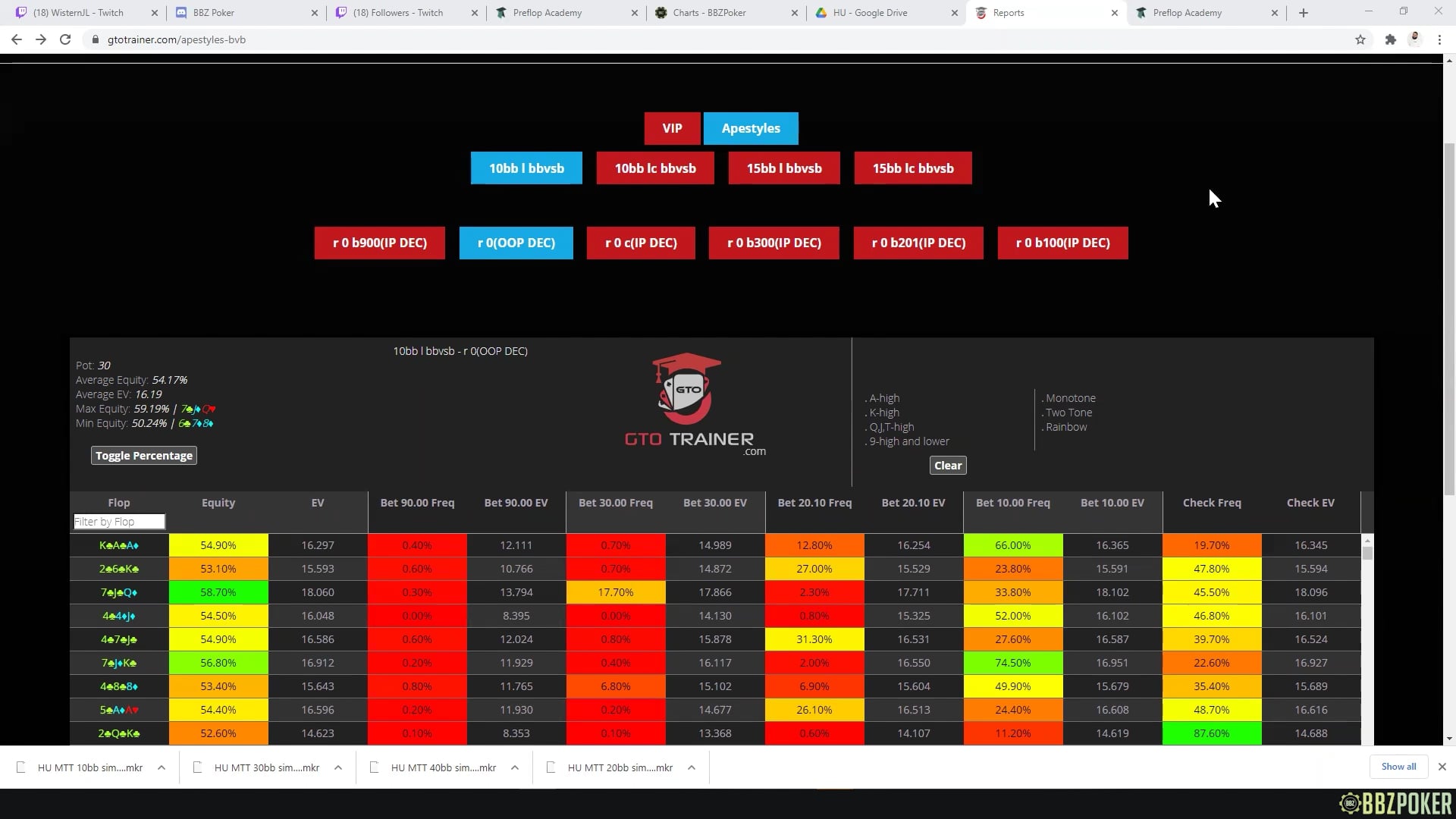1456x819 pixels.
Task: Filter flops by A-high
Action: coord(884,398)
